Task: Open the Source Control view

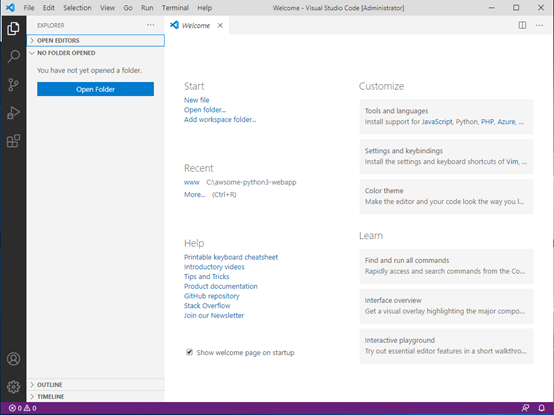Action: (x=13, y=85)
